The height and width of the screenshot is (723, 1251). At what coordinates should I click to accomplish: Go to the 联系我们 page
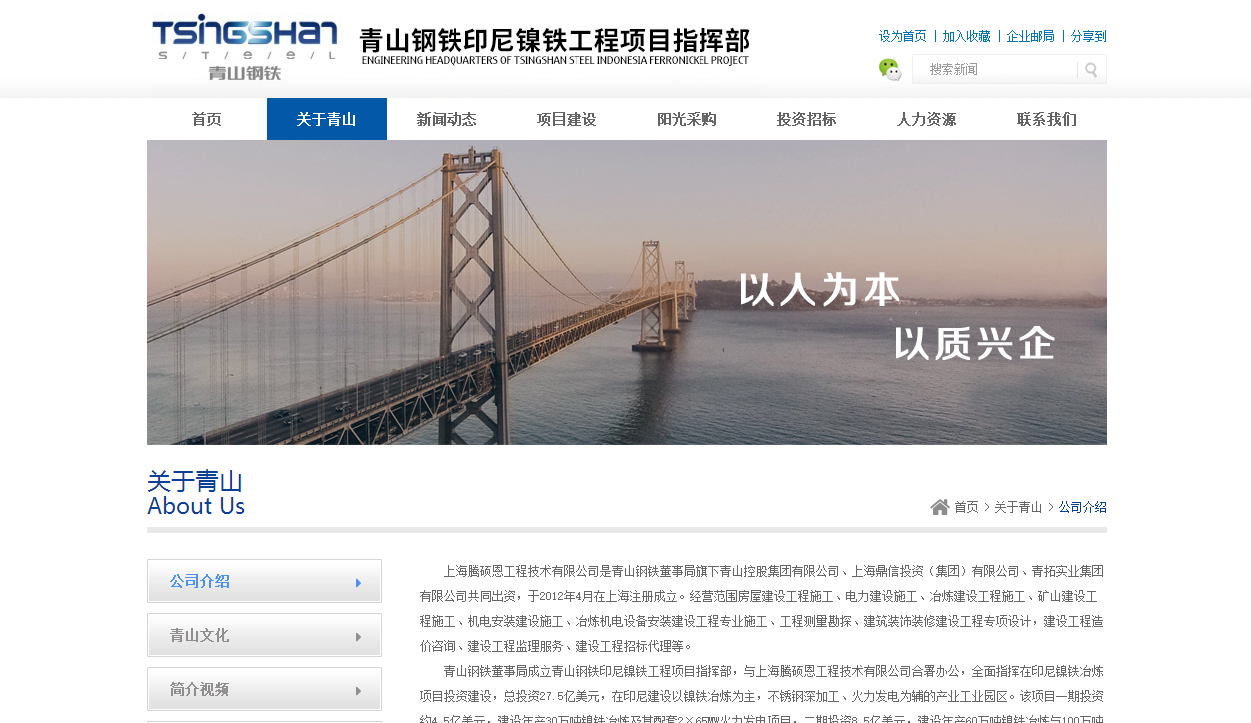[x=1047, y=119]
